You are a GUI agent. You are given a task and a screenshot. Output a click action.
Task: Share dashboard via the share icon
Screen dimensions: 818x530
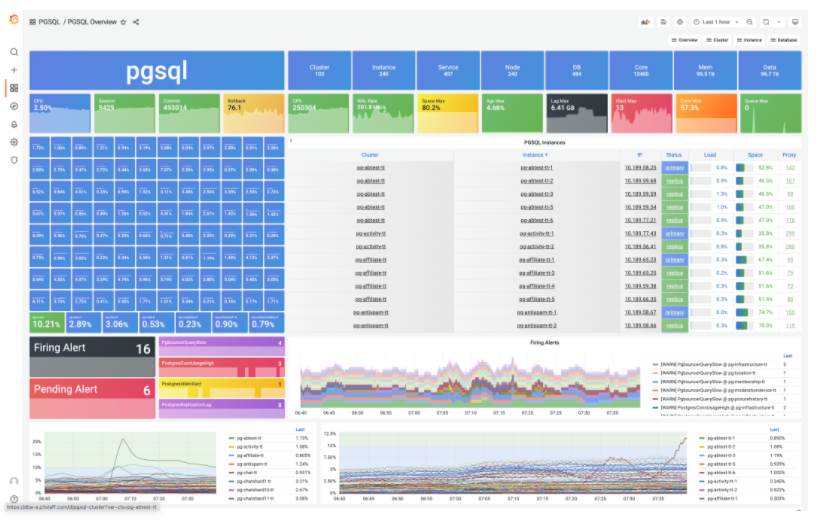pos(136,22)
